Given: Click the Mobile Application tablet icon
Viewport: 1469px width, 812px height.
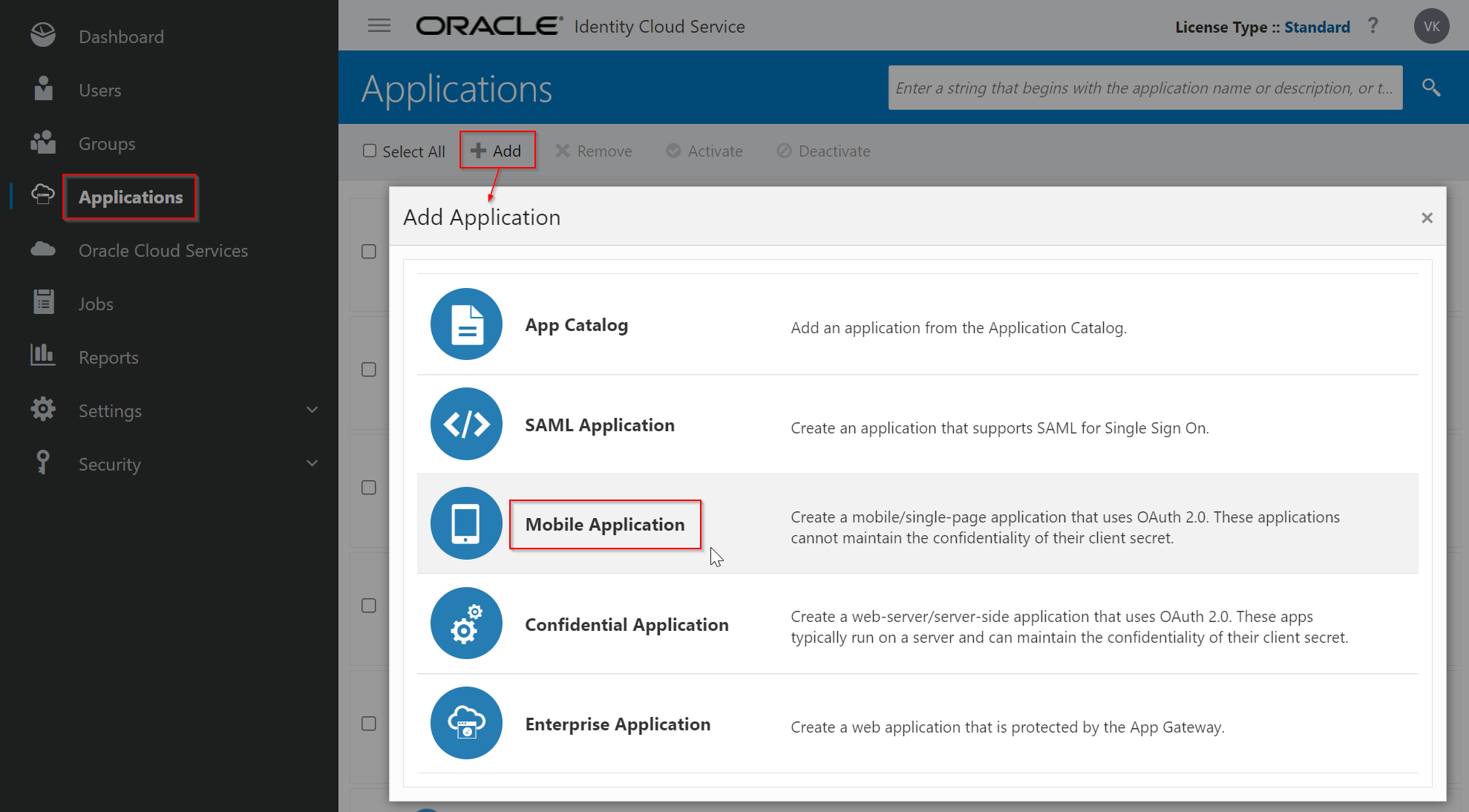Looking at the screenshot, I should coord(466,523).
